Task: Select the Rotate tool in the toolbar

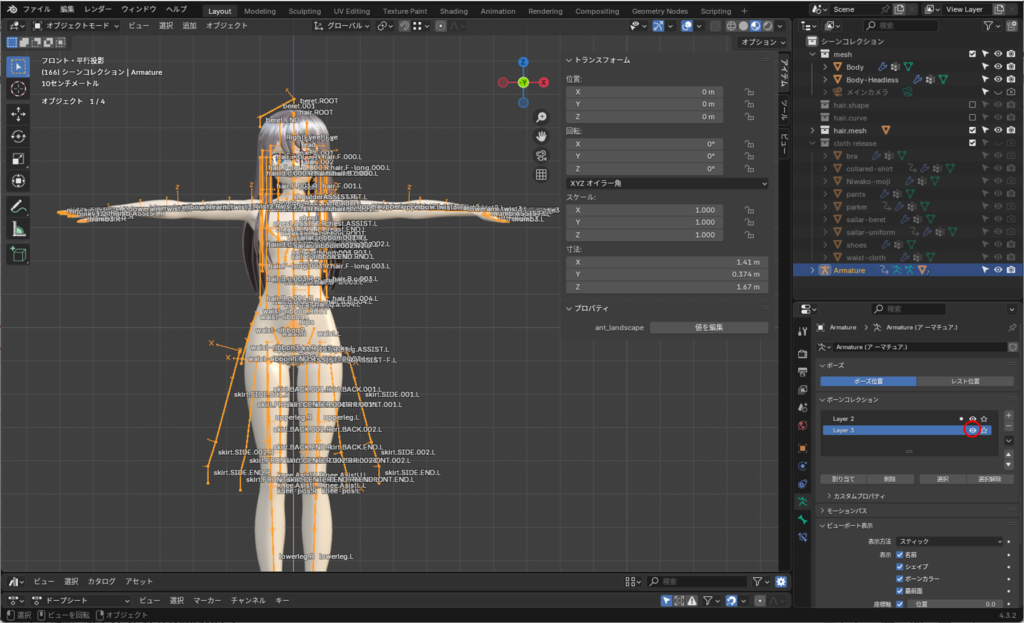Action: click(x=18, y=136)
